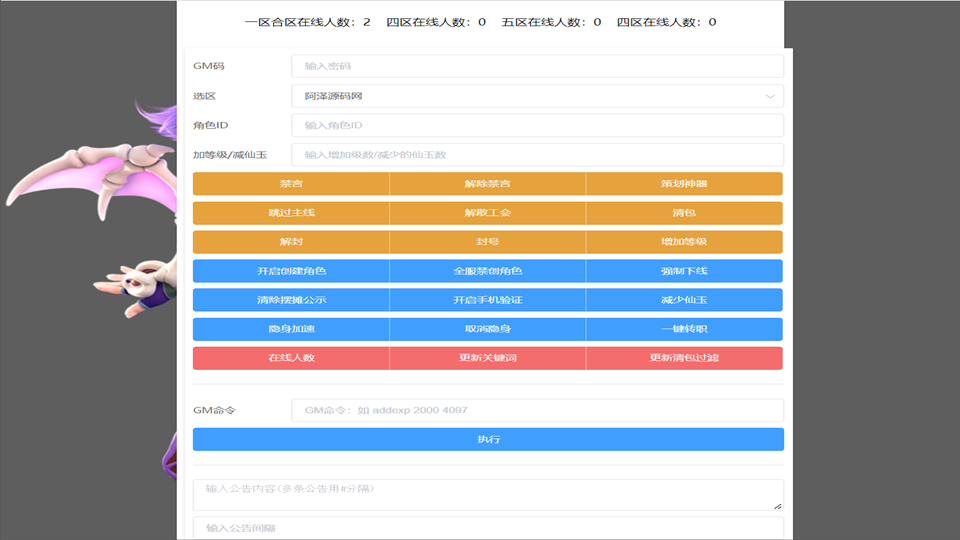Screen dimensions: 960x540
Task: Click the 加等级/减仙玉 amount field
Action: 537,155
